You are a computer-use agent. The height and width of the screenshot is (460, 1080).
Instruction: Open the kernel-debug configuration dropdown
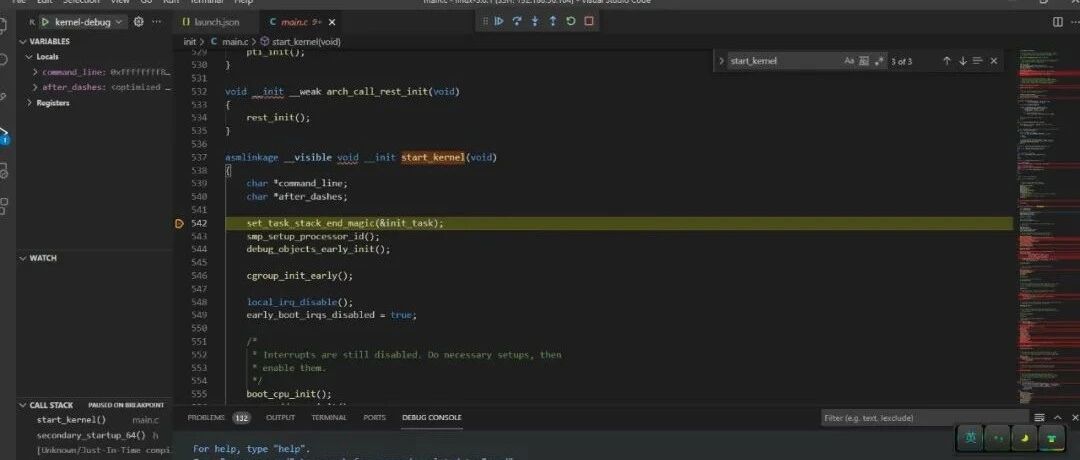point(90,22)
